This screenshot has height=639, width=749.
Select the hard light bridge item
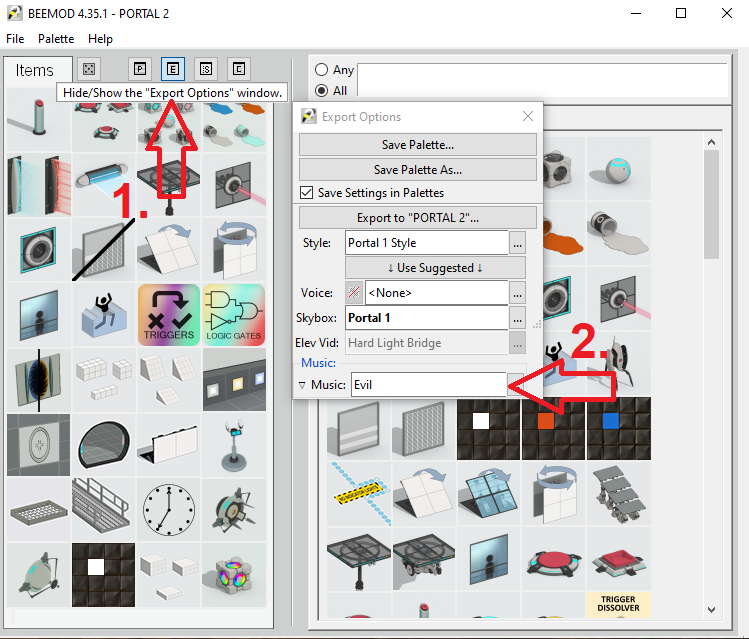click(x=104, y=184)
